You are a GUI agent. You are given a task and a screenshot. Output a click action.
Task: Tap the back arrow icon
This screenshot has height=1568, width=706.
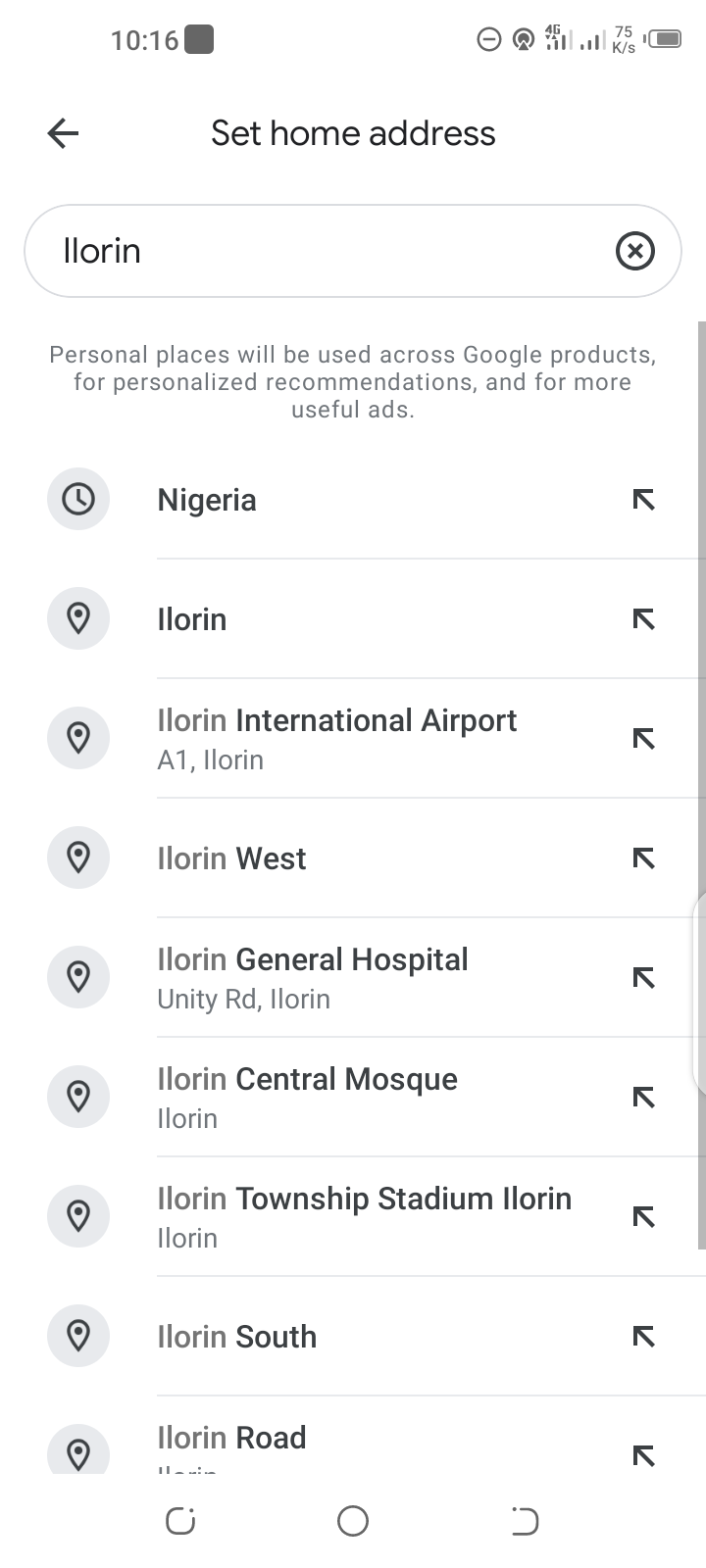point(63,133)
